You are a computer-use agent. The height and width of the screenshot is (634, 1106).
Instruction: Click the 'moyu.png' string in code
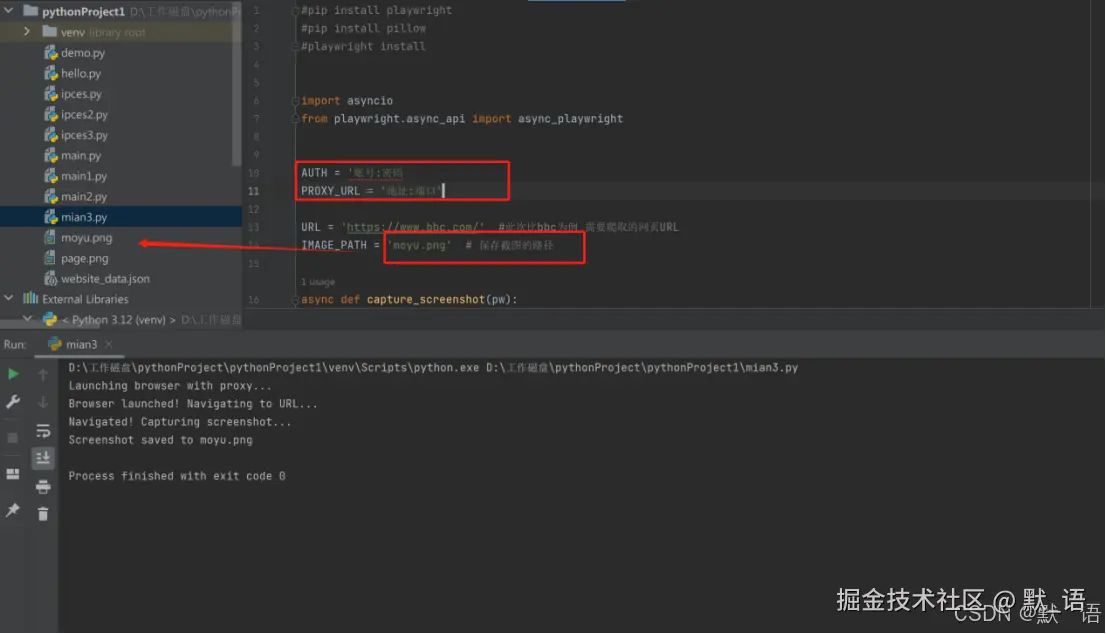pyautogui.click(x=419, y=245)
